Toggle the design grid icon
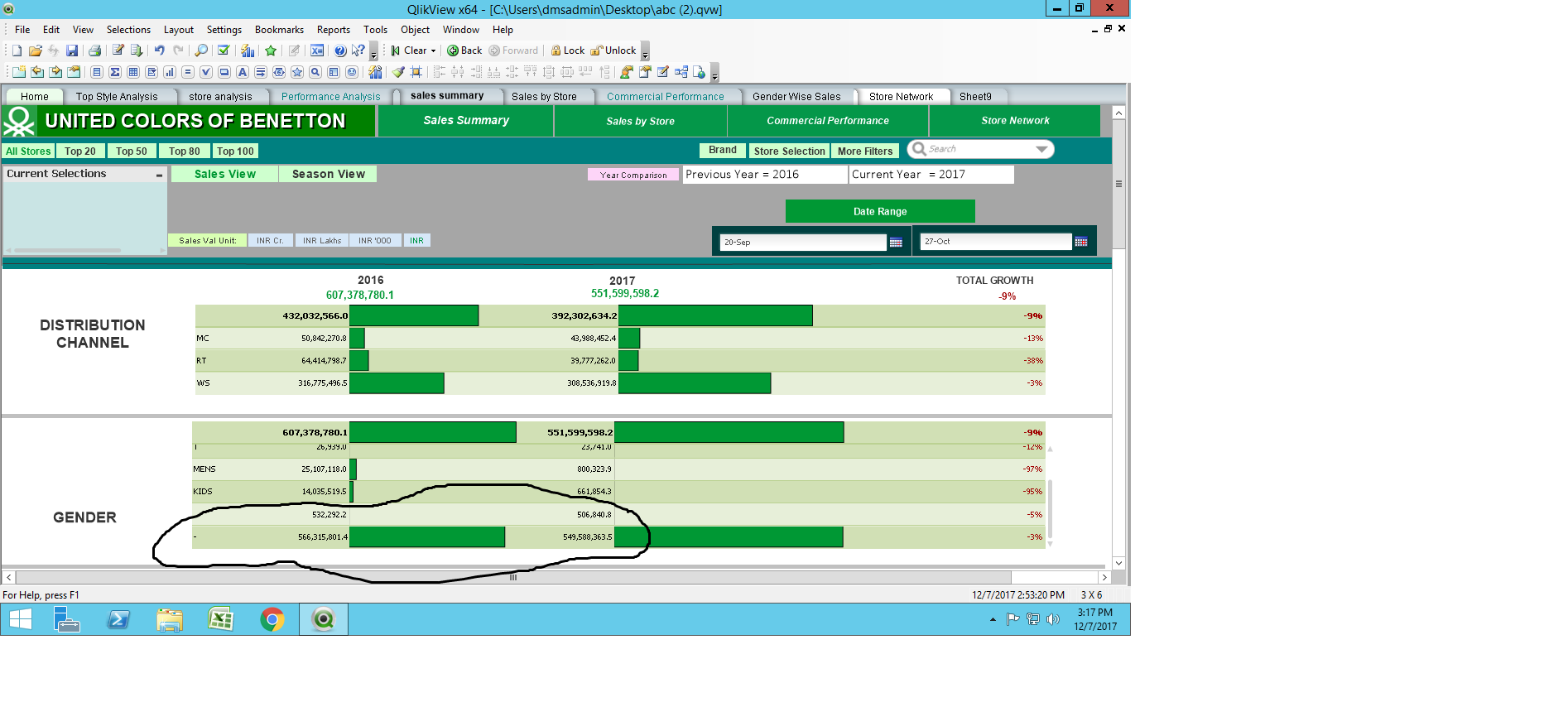The width and height of the screenshot is (1568, 707). 416,72
